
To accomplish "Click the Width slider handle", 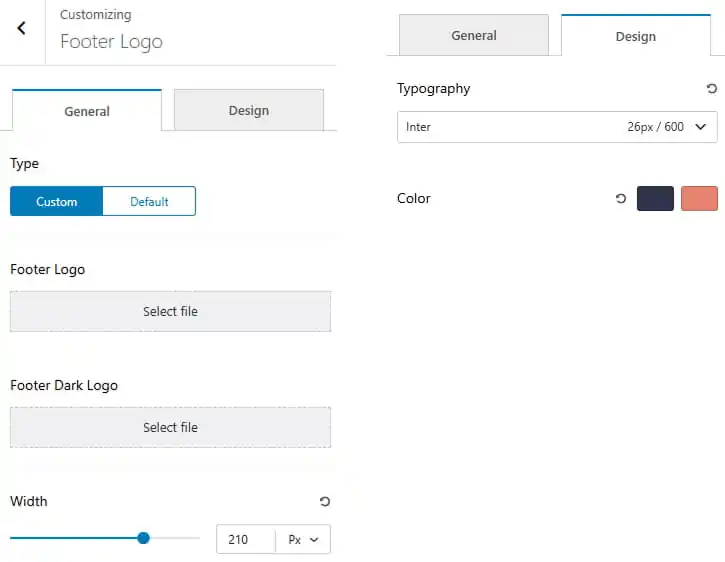I will (x=143, y=538).
